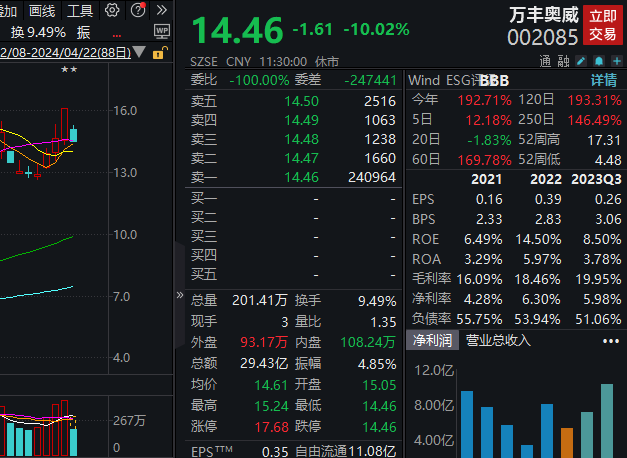
Task: Click the 买一 bid row label
Action: pyautogui.click(x=204, y=198)
